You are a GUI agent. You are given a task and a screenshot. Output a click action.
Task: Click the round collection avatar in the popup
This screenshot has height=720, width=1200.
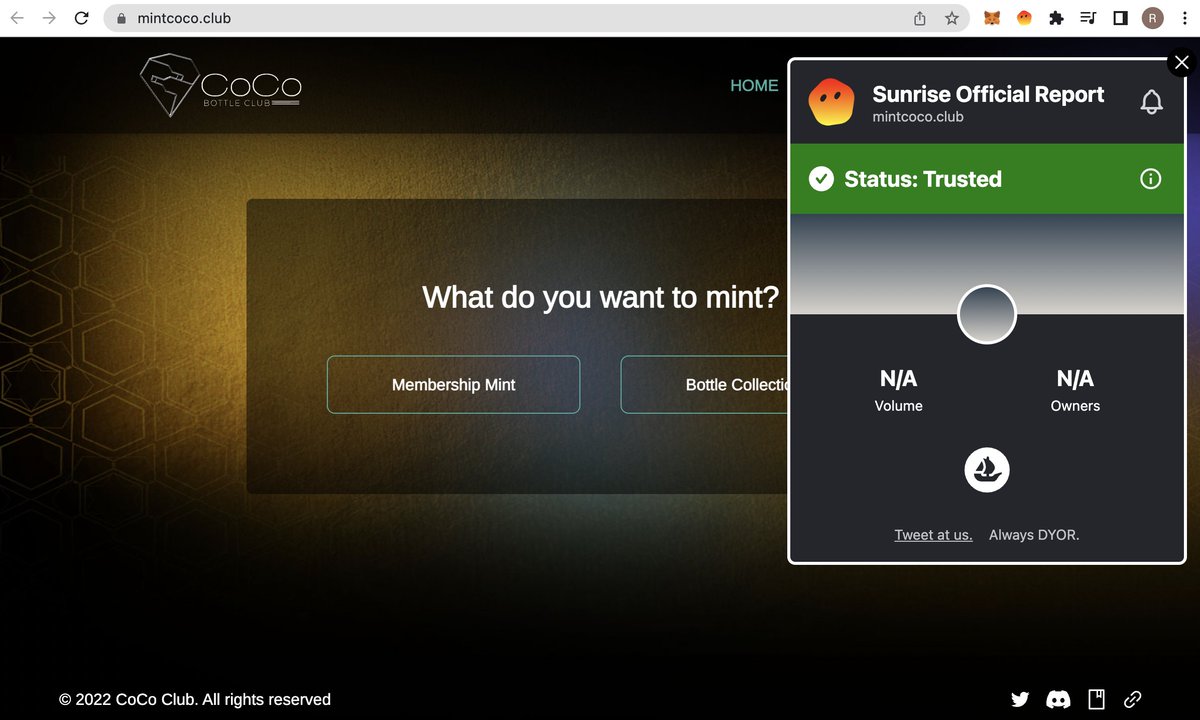(987, 314)
